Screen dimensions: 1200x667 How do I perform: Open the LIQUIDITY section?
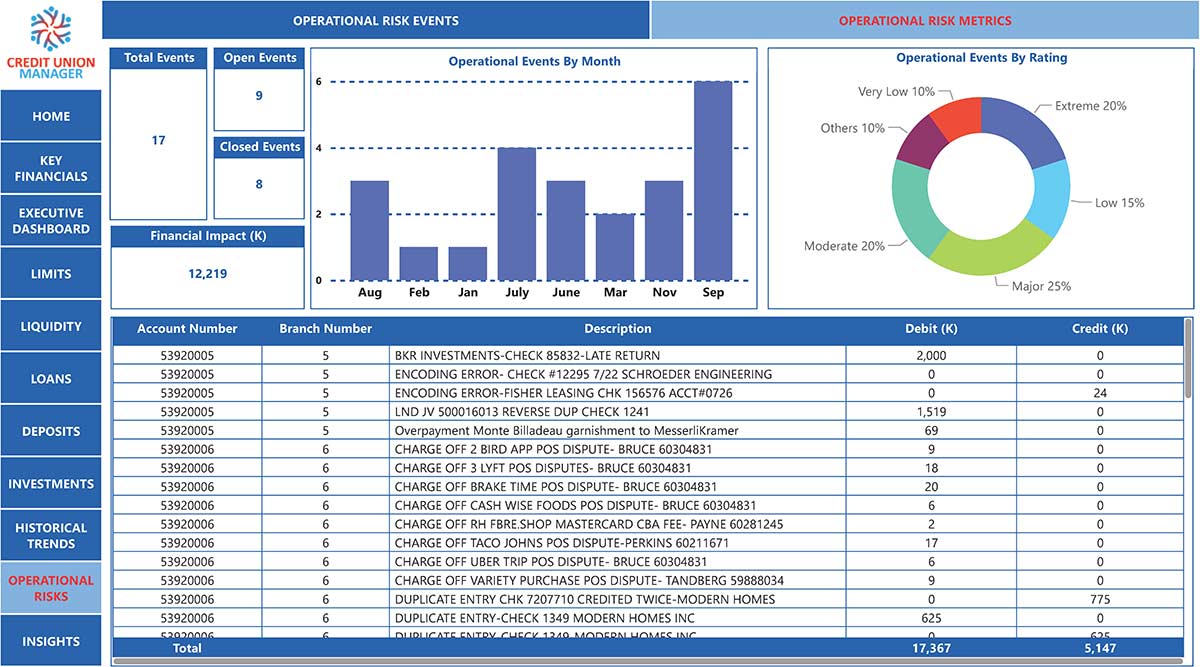(x=51, y=326)
